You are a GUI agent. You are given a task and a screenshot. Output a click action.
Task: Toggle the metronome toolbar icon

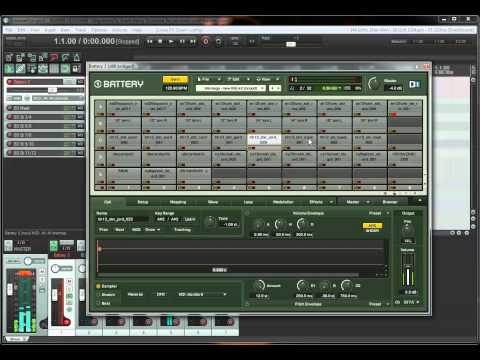coord(77,58)
